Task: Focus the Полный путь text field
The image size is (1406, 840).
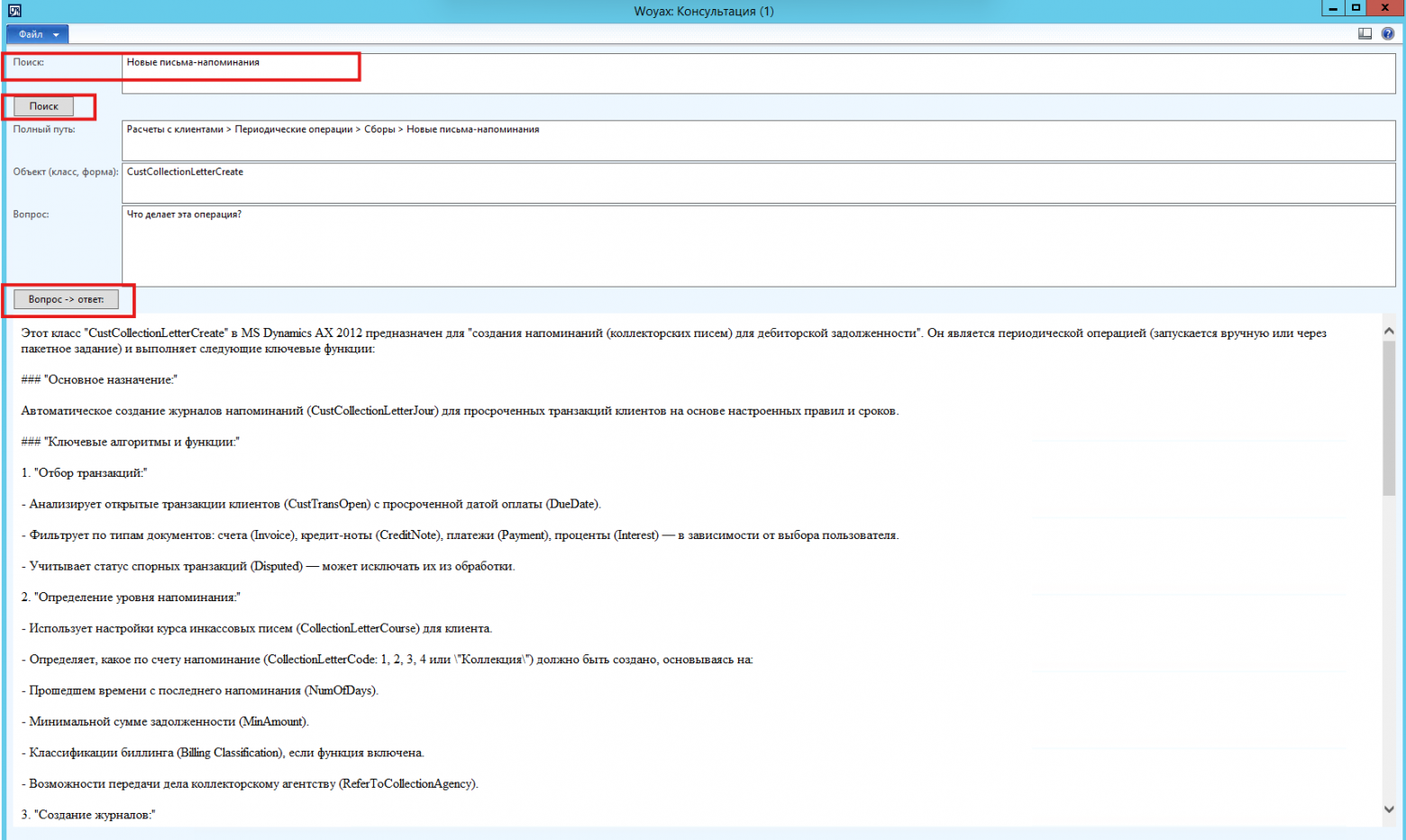Action: pyautogui.click(x=758, y=141)
